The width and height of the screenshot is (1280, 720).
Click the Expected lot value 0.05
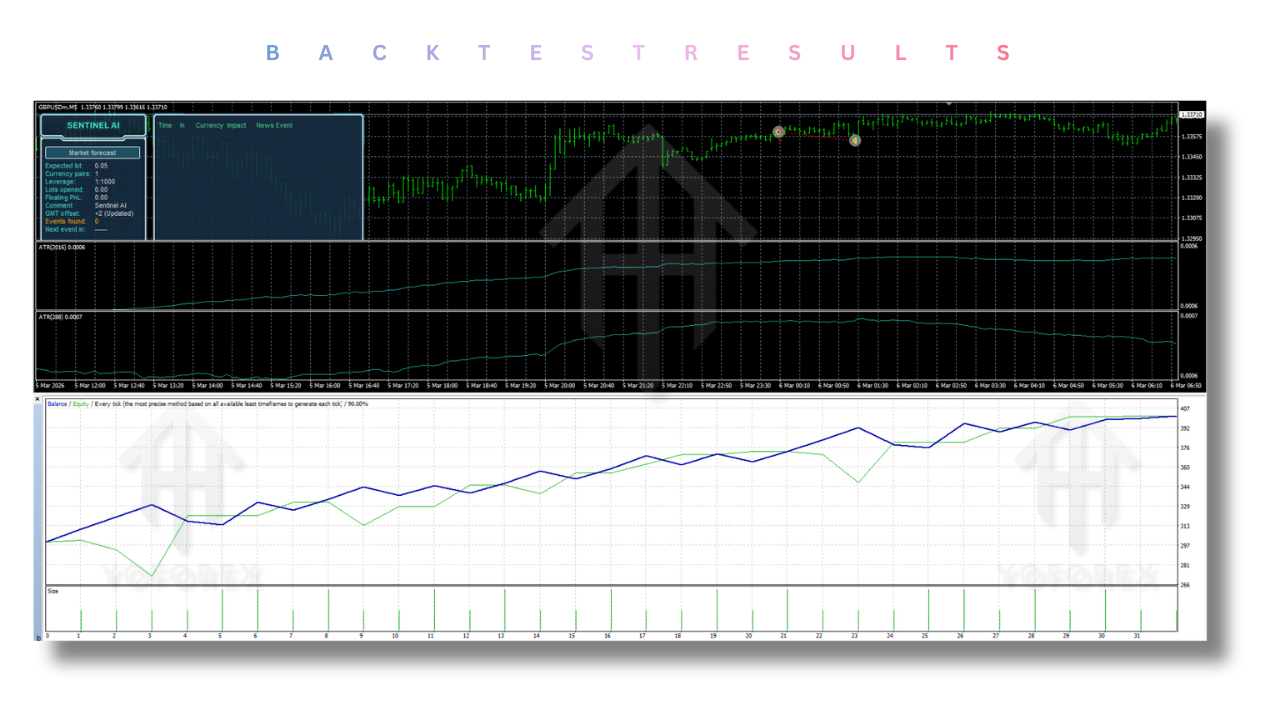101,165
